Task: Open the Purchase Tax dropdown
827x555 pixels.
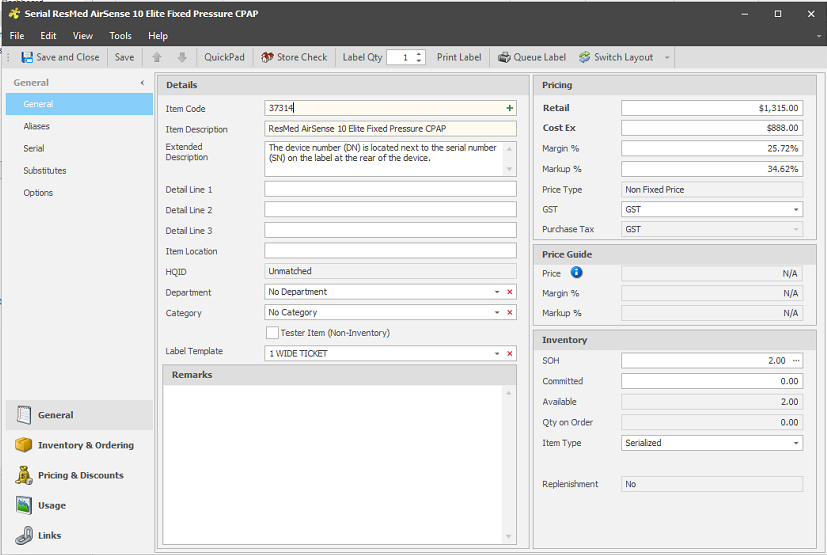Action: [x=796, y=229]
